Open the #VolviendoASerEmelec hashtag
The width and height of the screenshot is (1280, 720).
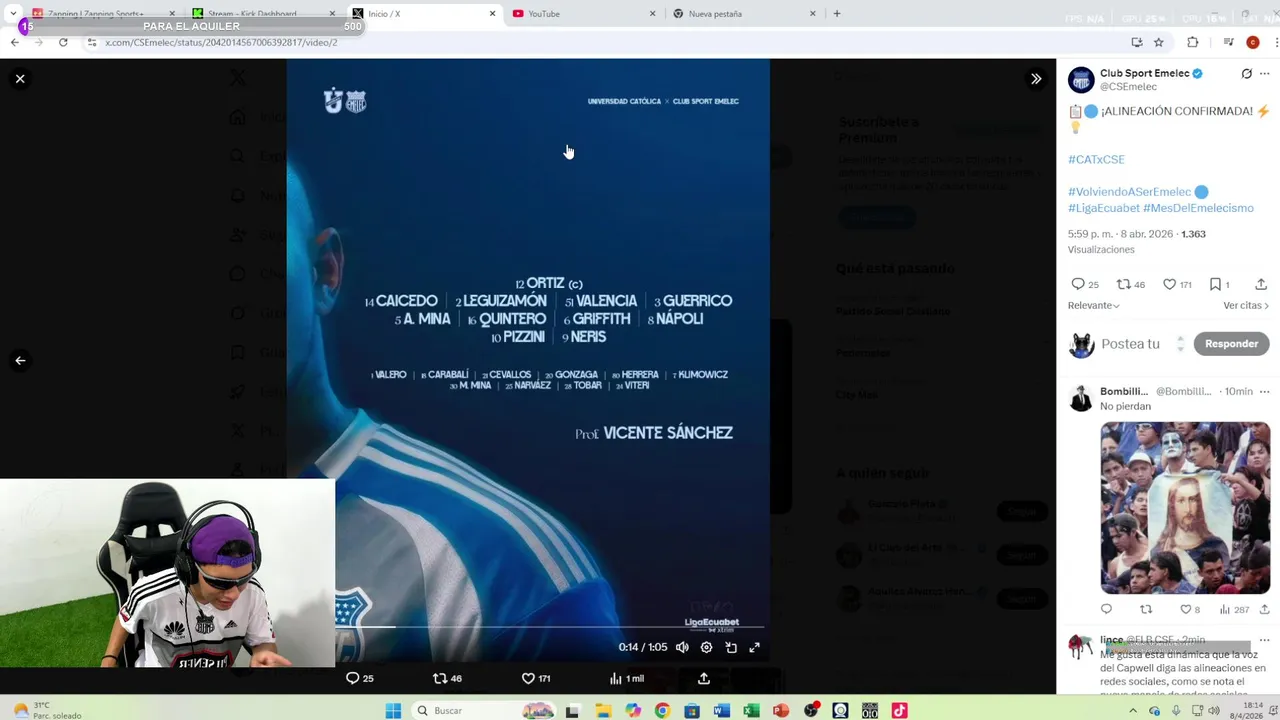(1129, 192)
